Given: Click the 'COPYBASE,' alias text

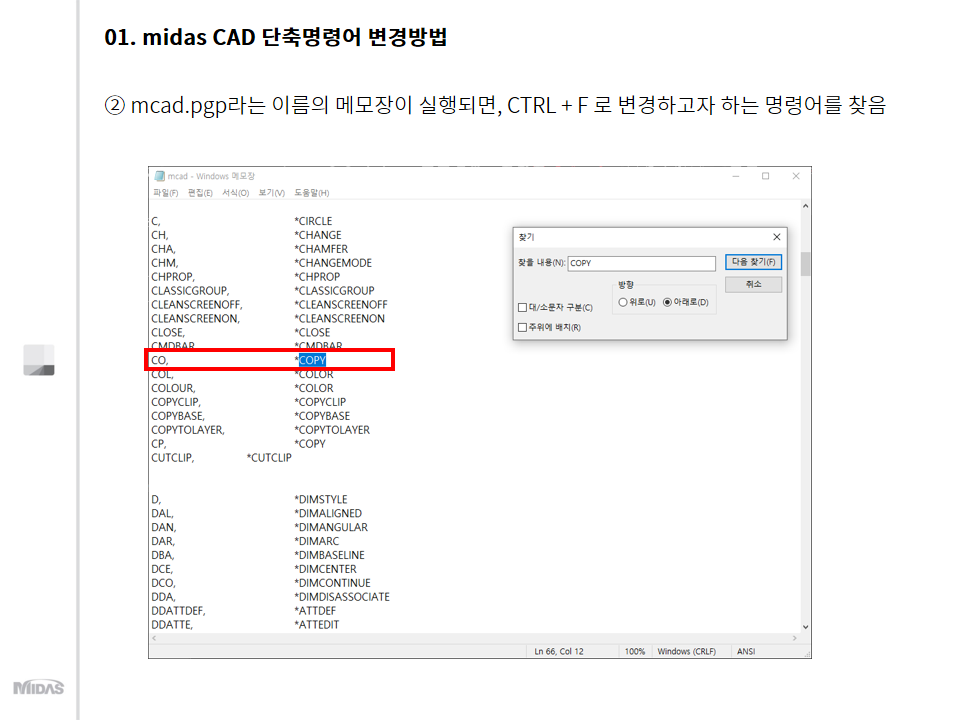Looking at the screenshot, I should coord(178,416).
